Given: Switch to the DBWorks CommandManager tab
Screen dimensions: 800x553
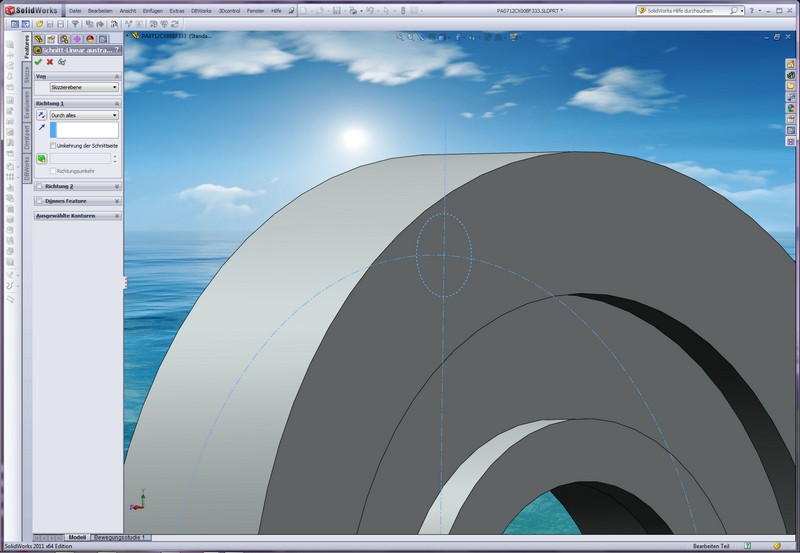Looking at the screenshot, I should (x=27, y=168).
